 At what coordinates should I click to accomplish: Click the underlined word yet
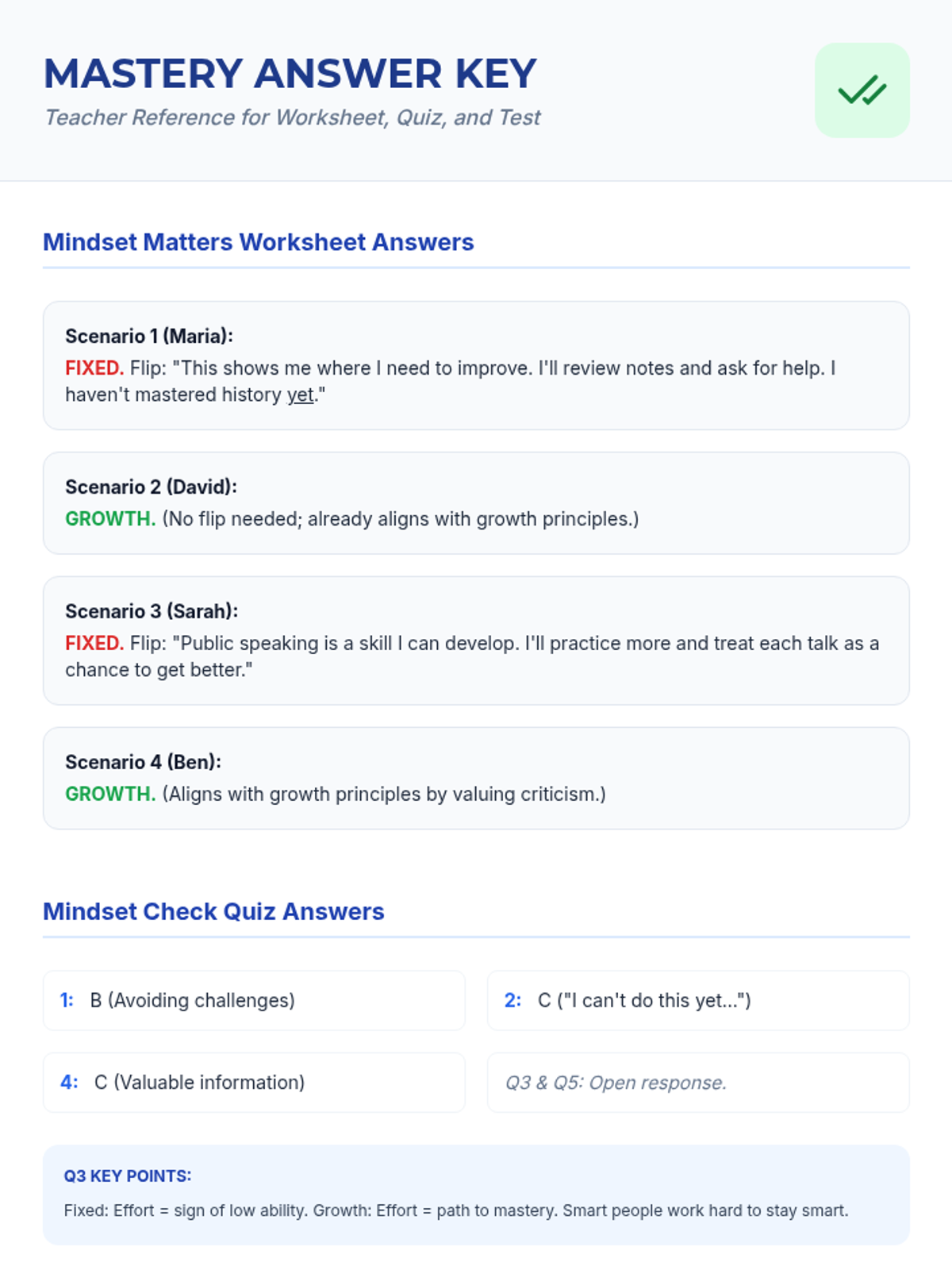pos(300,395)
